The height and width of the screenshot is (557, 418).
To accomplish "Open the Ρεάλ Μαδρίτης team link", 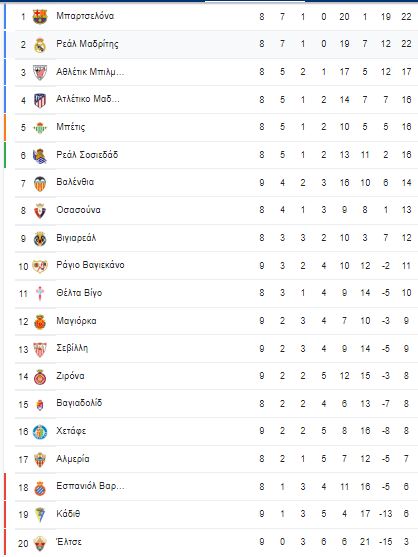I will point(87,44).
